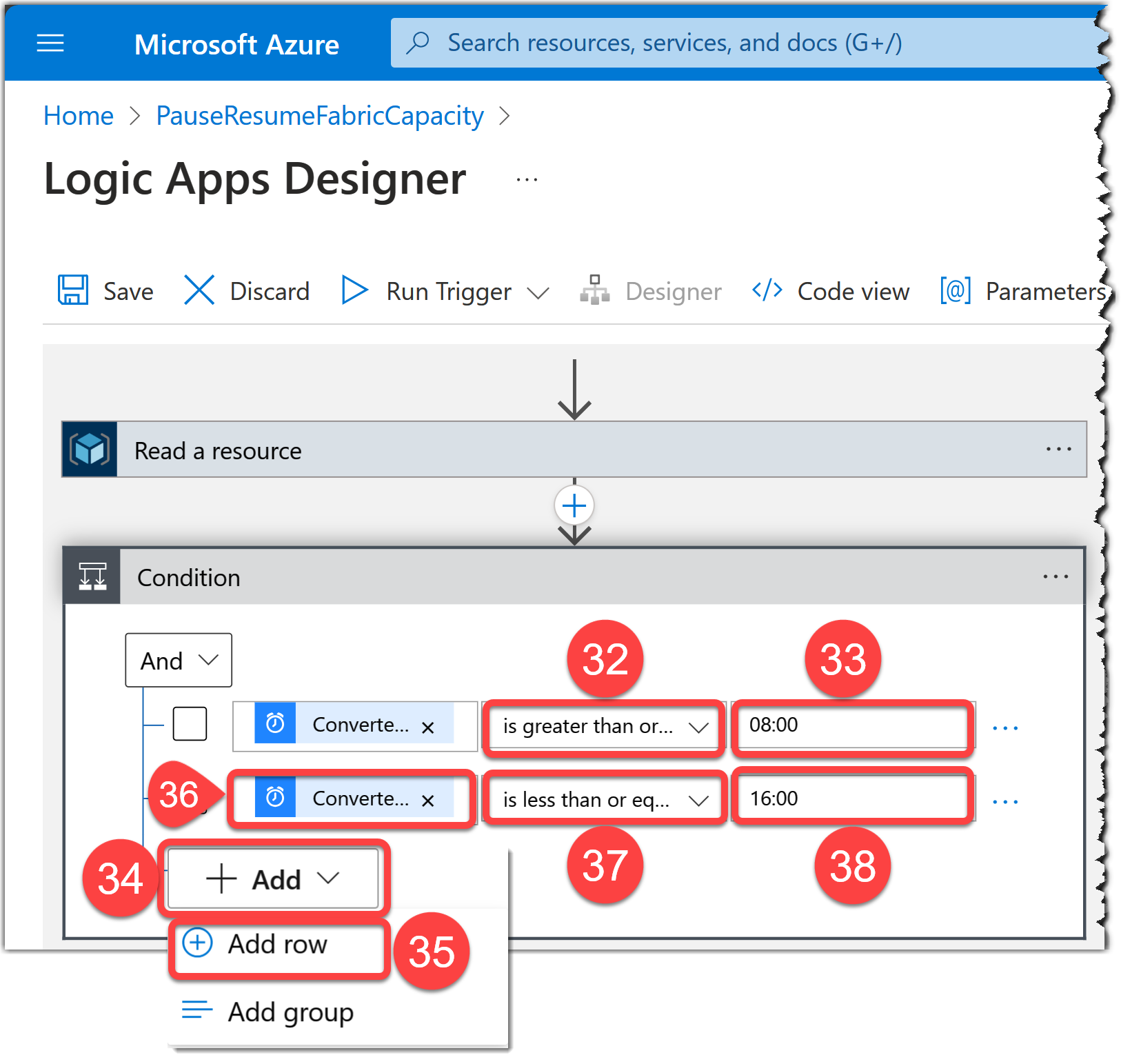
Task: Open the 16:00 row ellipsis menu
Action: point(1005,801)
